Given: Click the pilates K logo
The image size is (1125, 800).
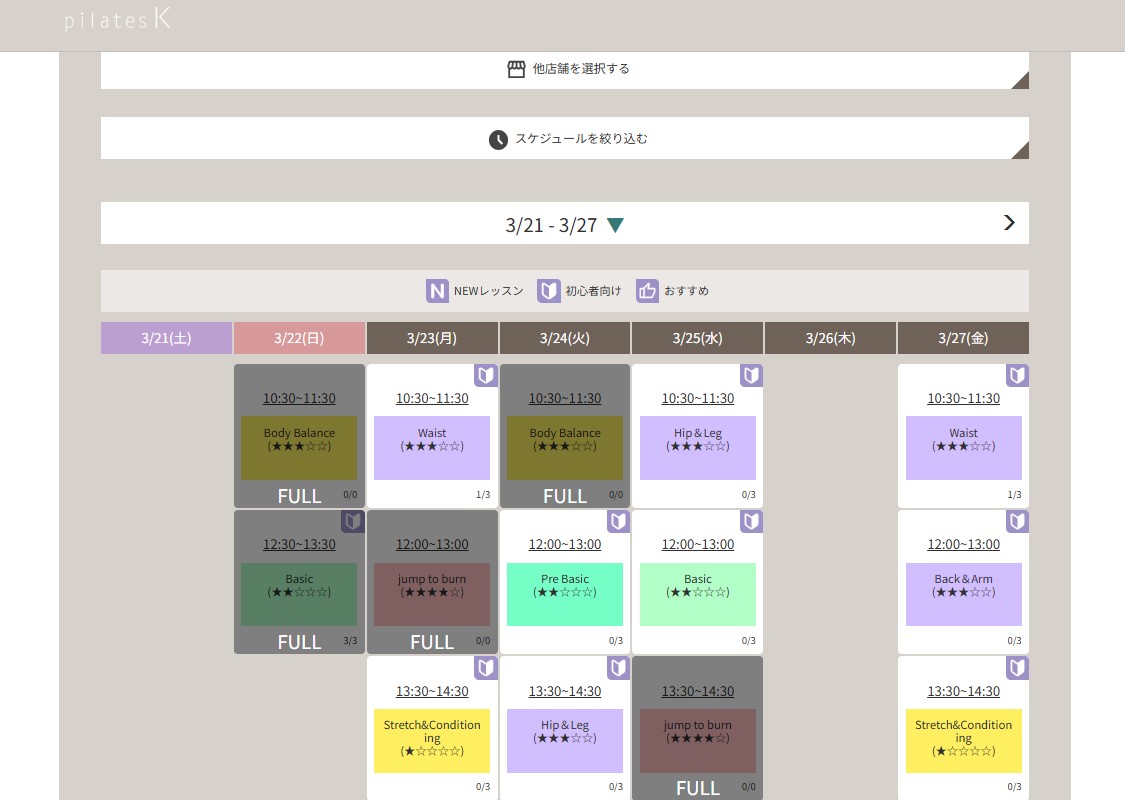Looking at the screenshot, I should pyautogui.click(x=117, y=20).
